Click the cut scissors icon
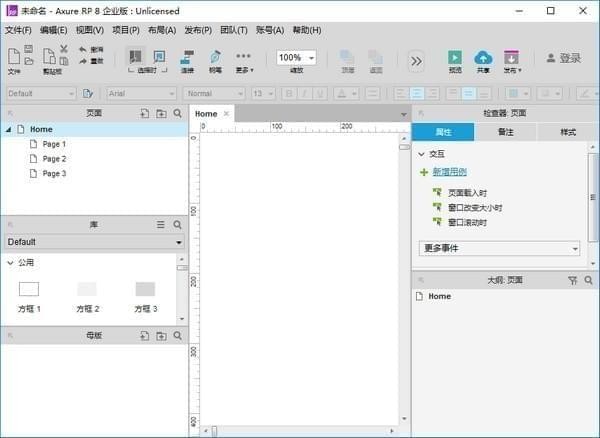600x438 pixels. tap(64, 49)
